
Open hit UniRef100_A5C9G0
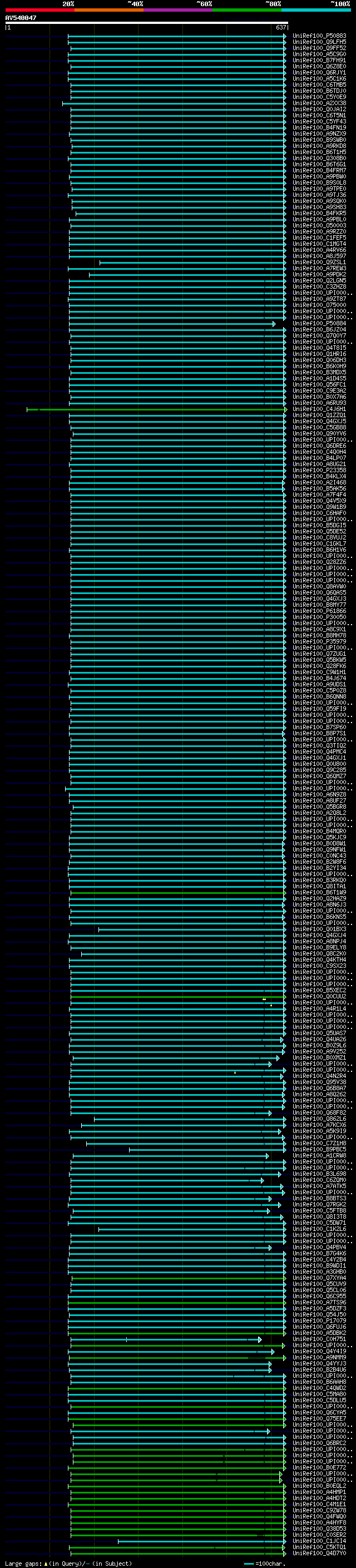pos(319,54)
